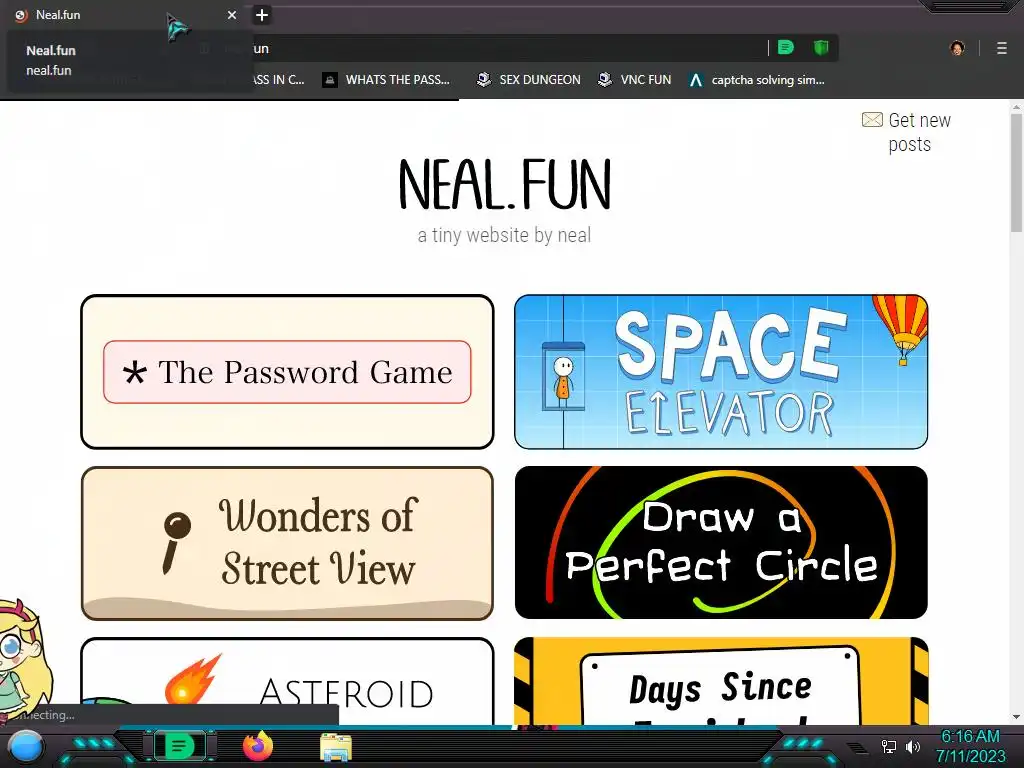The width and height of the screenshot is (1024, 768).
Task: Open the Space Elevator card
Action: pos(721,372)
